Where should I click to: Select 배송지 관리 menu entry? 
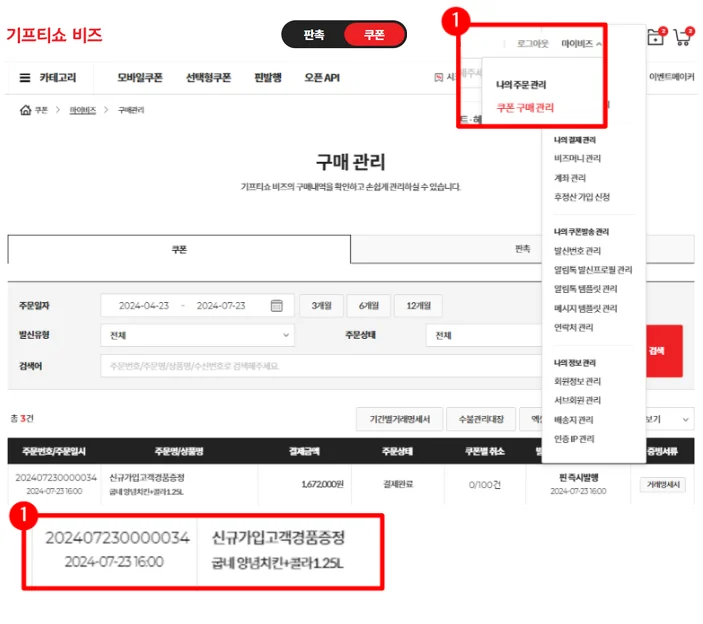pos(573,420)
